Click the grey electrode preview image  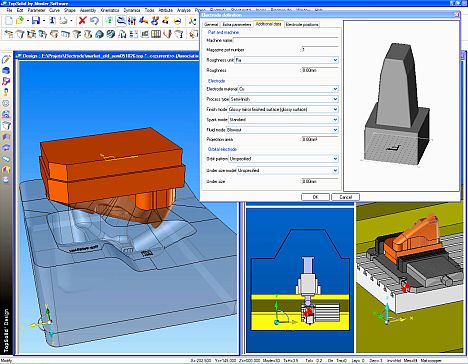pos(401,106)
